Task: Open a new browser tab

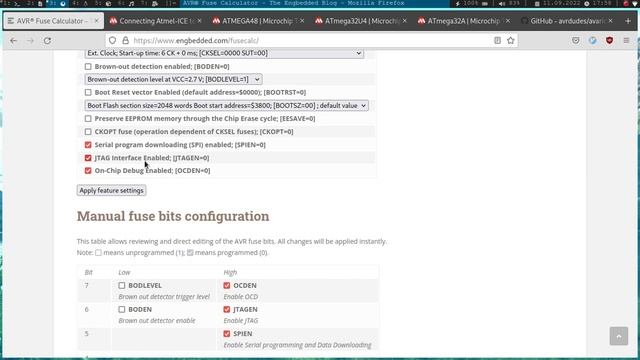Action: [628, 21]
